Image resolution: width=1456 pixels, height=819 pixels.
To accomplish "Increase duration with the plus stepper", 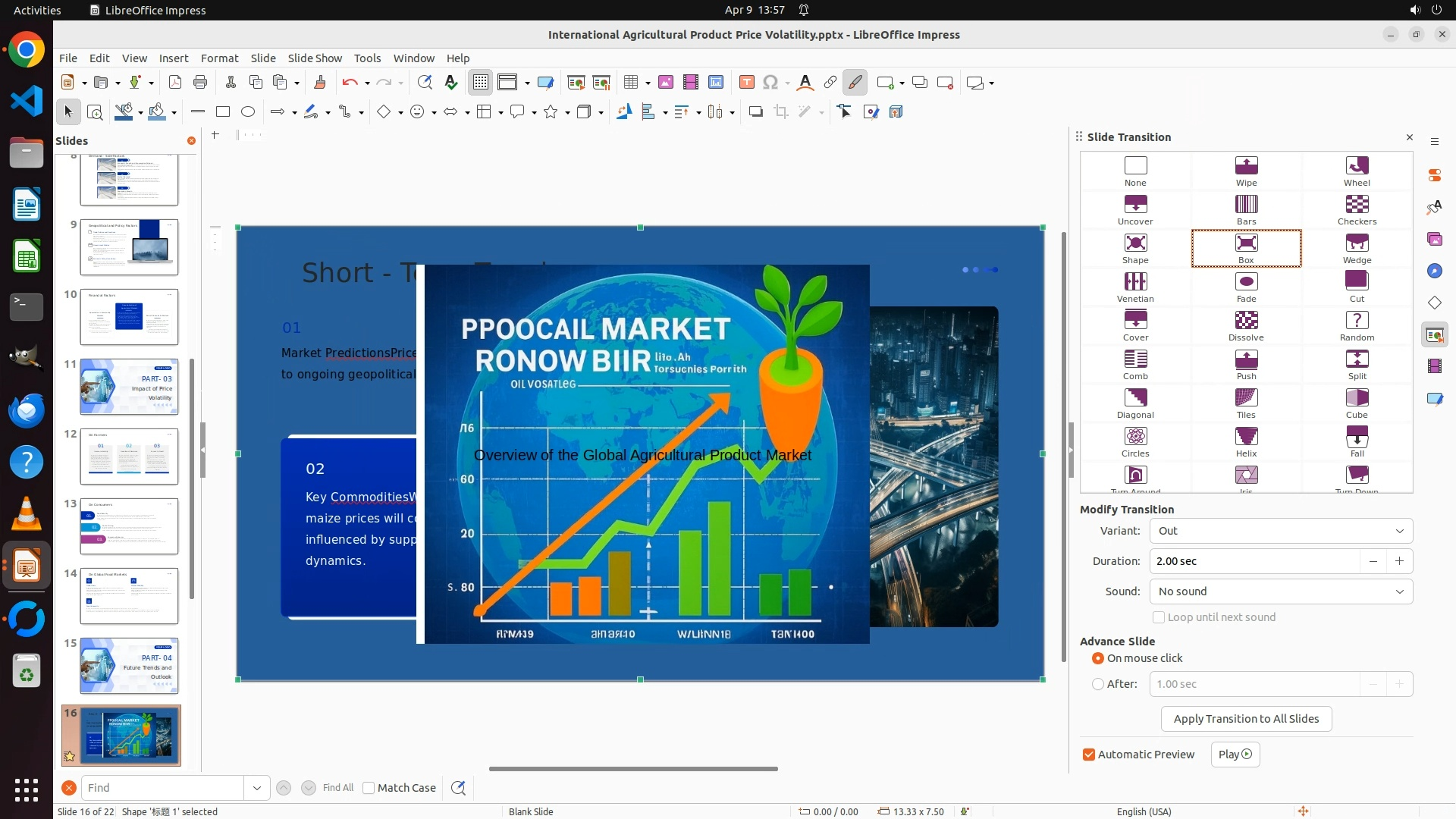I will point(1399,561).
